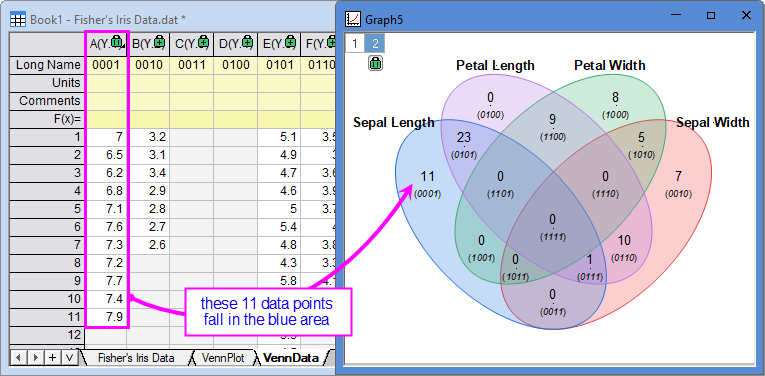This screenshot has height=376, width=765.
Task: Click the 11 count in region 0001
Action: (427, 177)
